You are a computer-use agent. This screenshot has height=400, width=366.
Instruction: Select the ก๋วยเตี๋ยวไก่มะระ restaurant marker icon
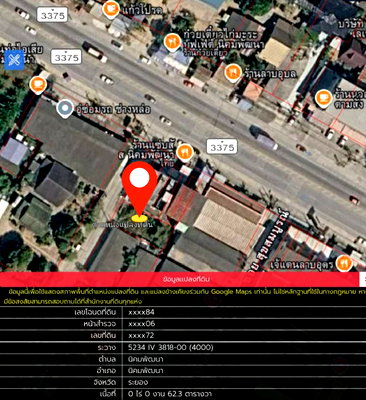coord(172,42)
